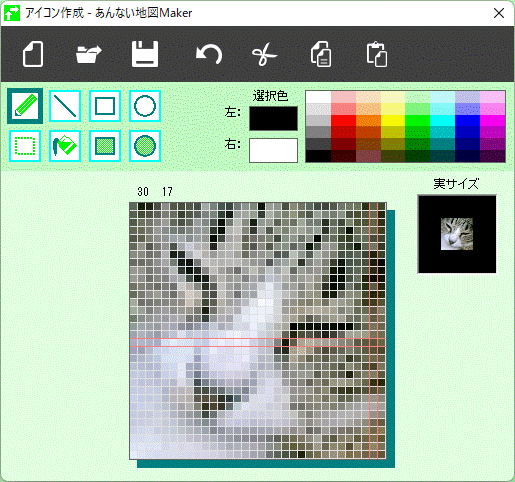Viewport: 515px width, 482px height.
Task: Pick pure red from the color palette
Action: (x=343, y=121)
